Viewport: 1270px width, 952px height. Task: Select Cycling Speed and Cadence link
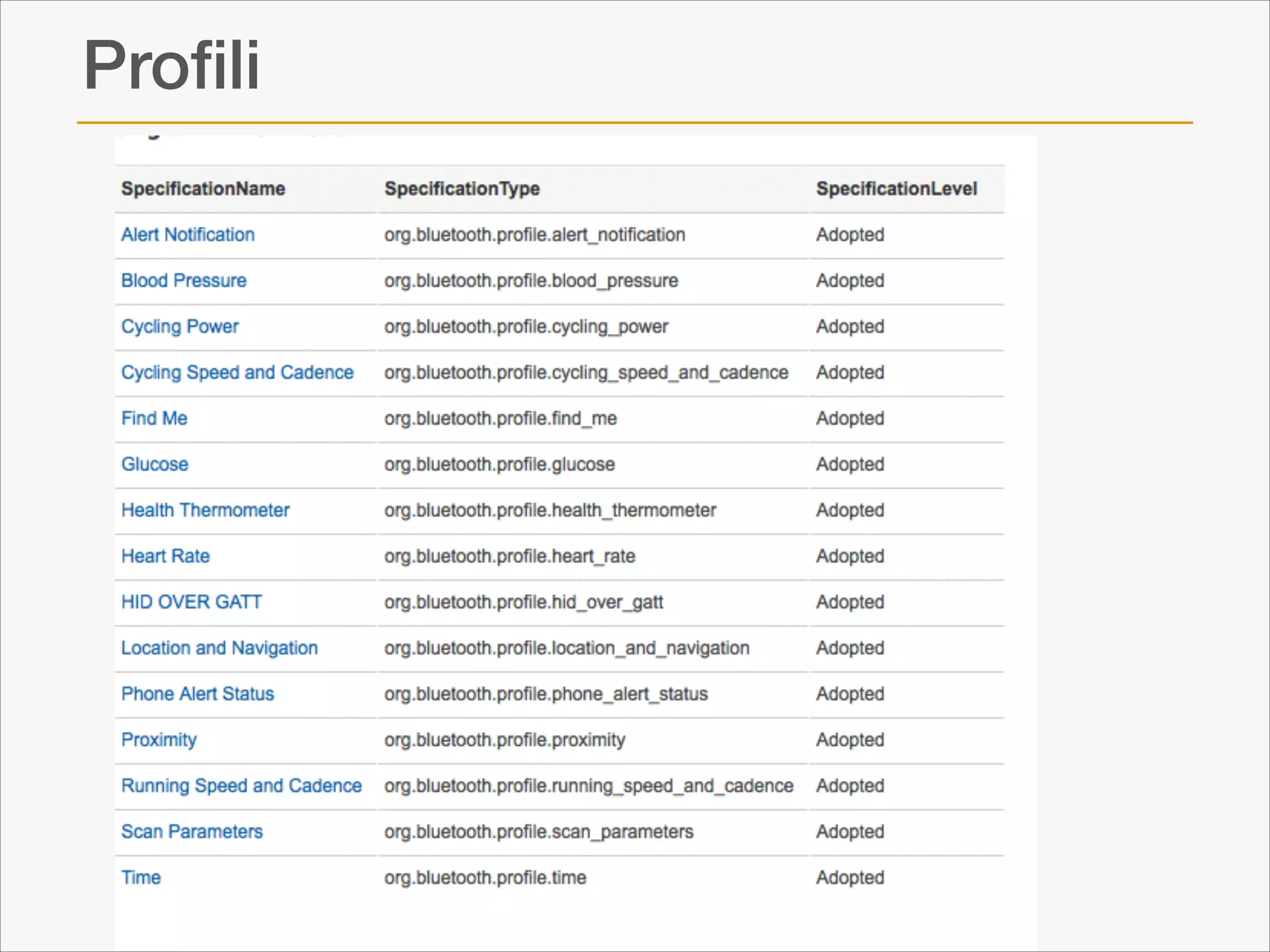click(x=237, y=372)
